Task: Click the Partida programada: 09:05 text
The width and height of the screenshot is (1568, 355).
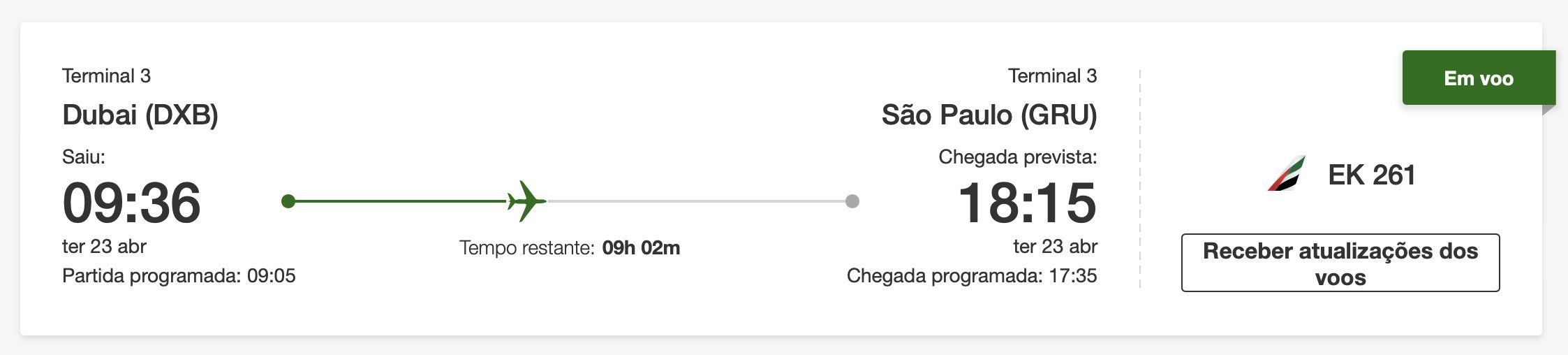Action: coord(179,276)
